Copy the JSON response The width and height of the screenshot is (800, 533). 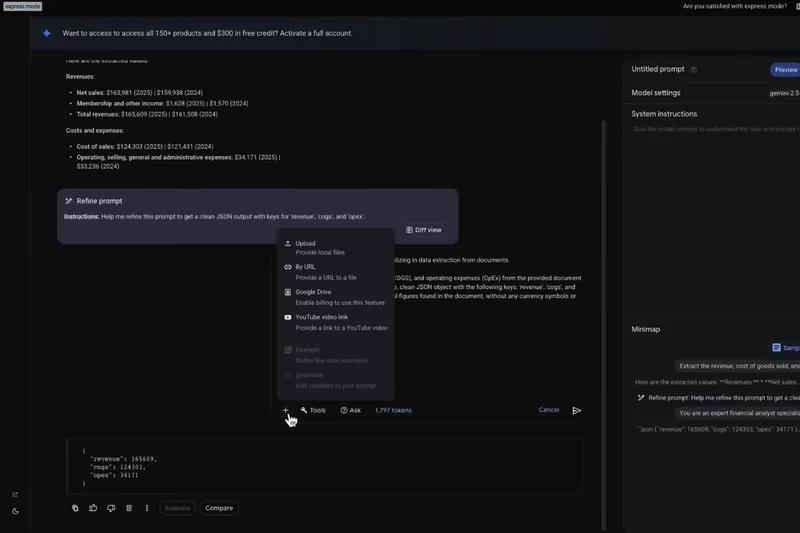[75, 508]
